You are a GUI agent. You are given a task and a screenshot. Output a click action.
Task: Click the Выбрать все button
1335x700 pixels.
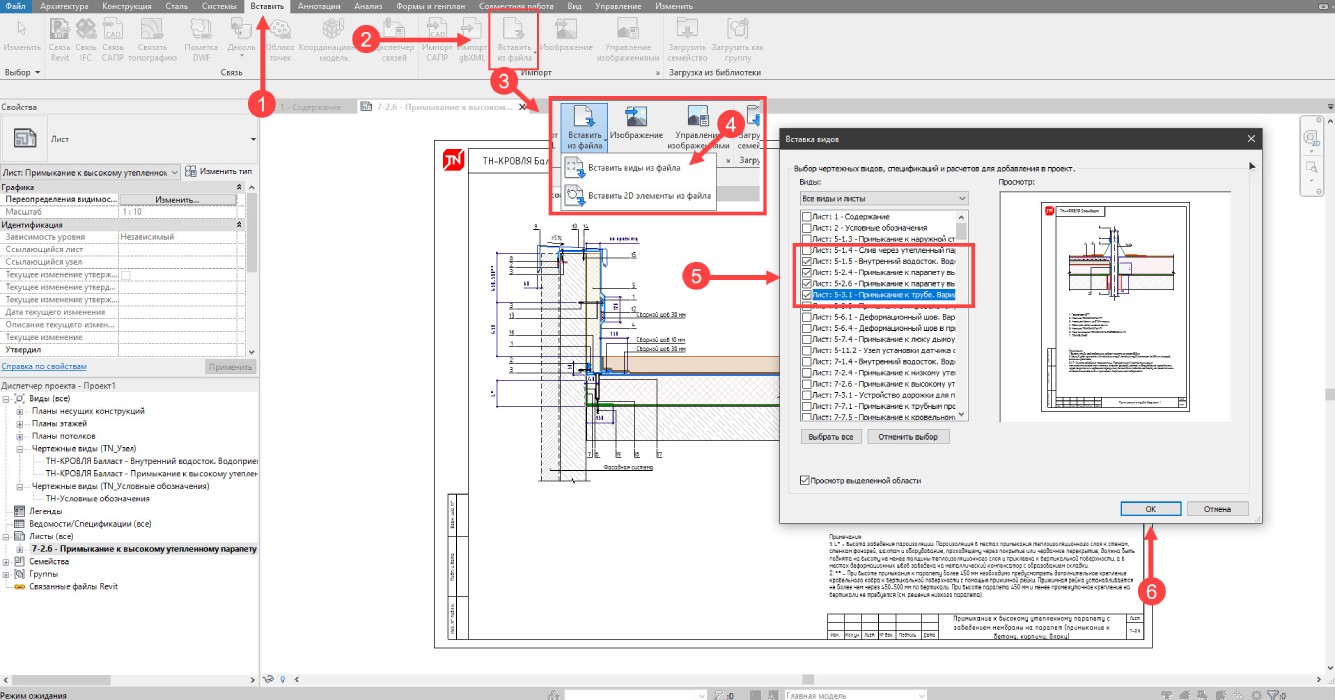pos(829,436)
